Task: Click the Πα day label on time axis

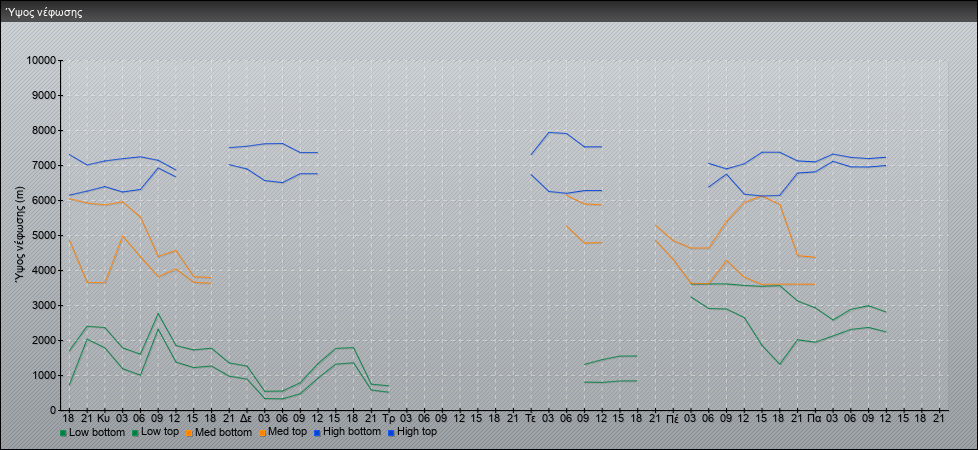Action: click(815, 418)
